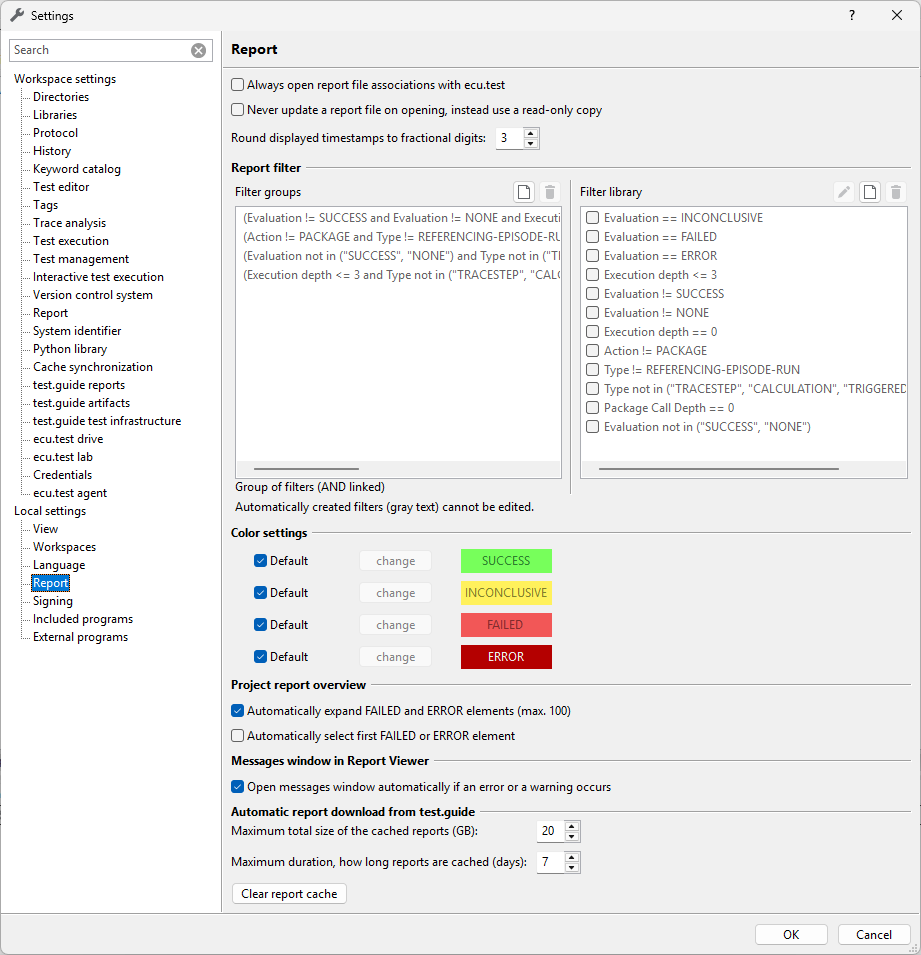921x955 pixels.
Task: Select the filter group starting Action != PACKAGE
Action: tap(398, 236)
